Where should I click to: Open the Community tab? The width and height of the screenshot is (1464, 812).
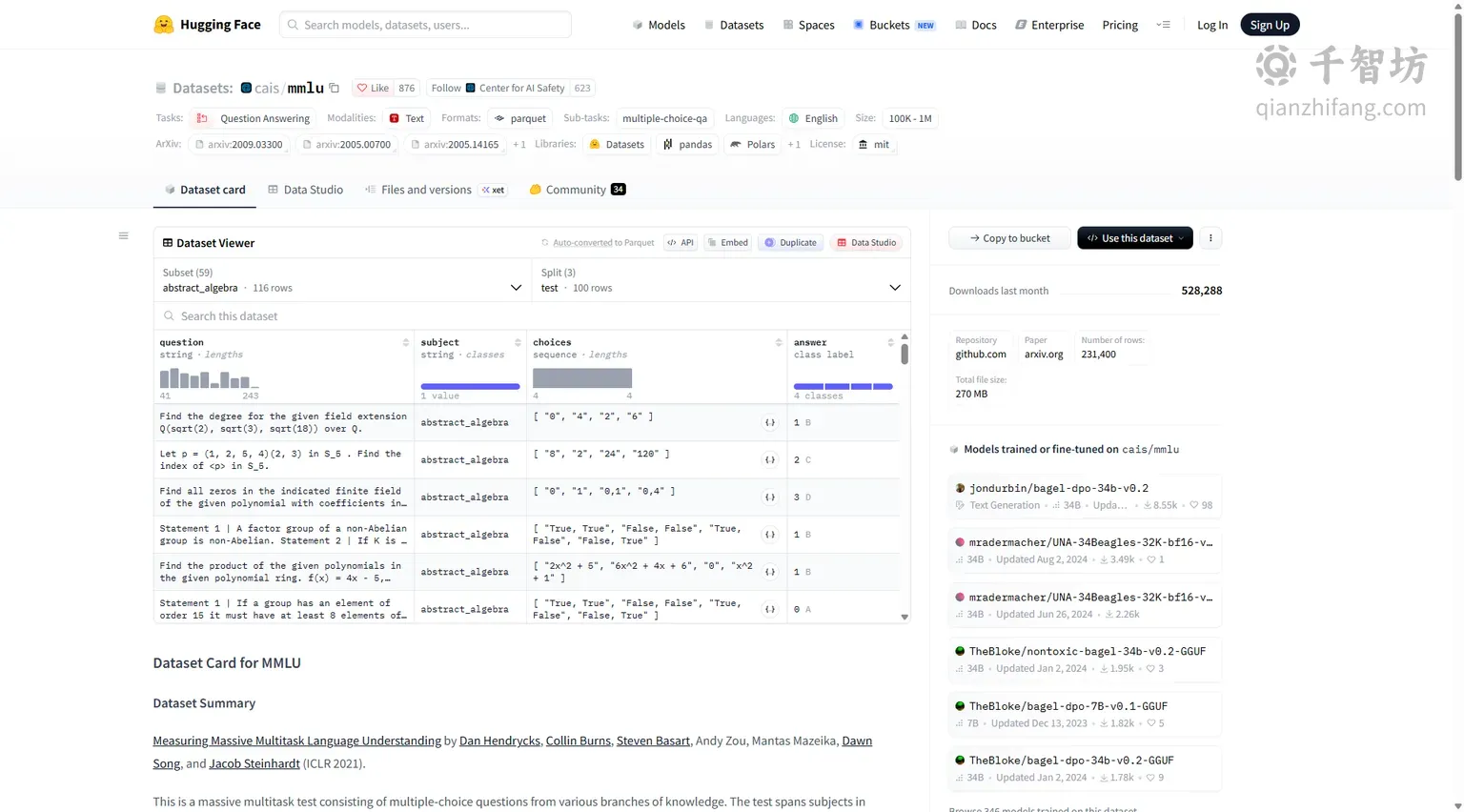578,190
